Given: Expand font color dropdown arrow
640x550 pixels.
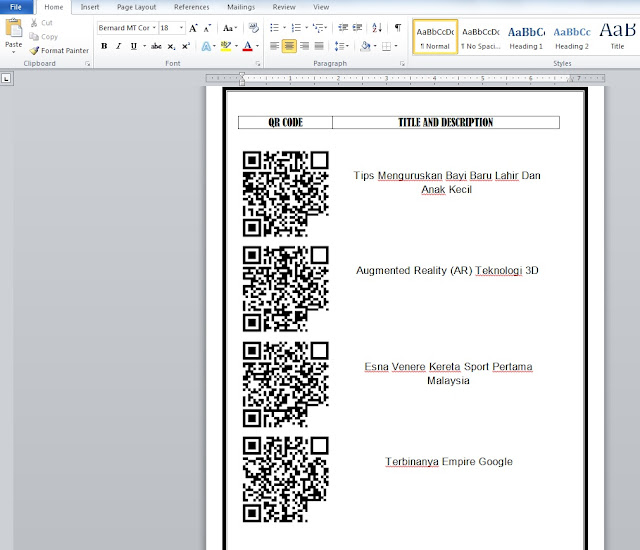Looking at the screenshot, I should [258, 46].
